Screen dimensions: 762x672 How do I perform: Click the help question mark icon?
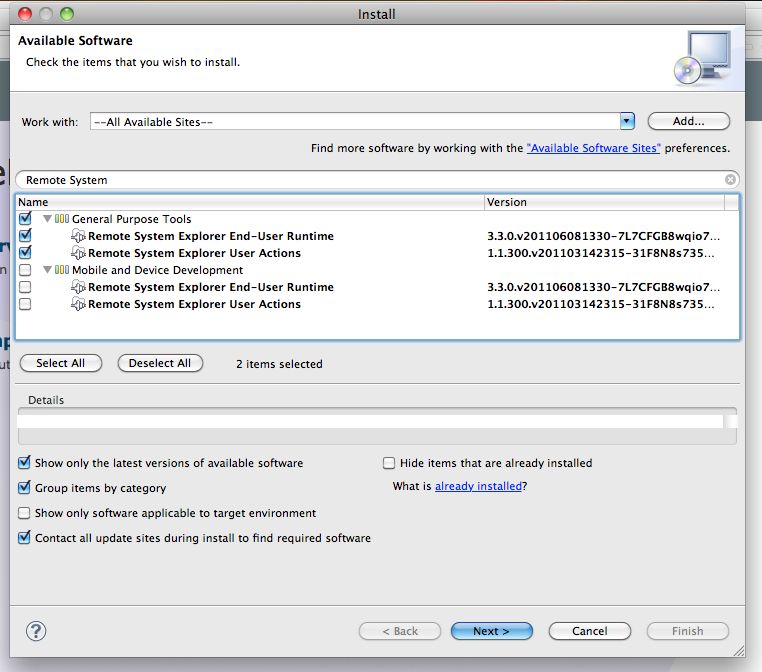36,631
